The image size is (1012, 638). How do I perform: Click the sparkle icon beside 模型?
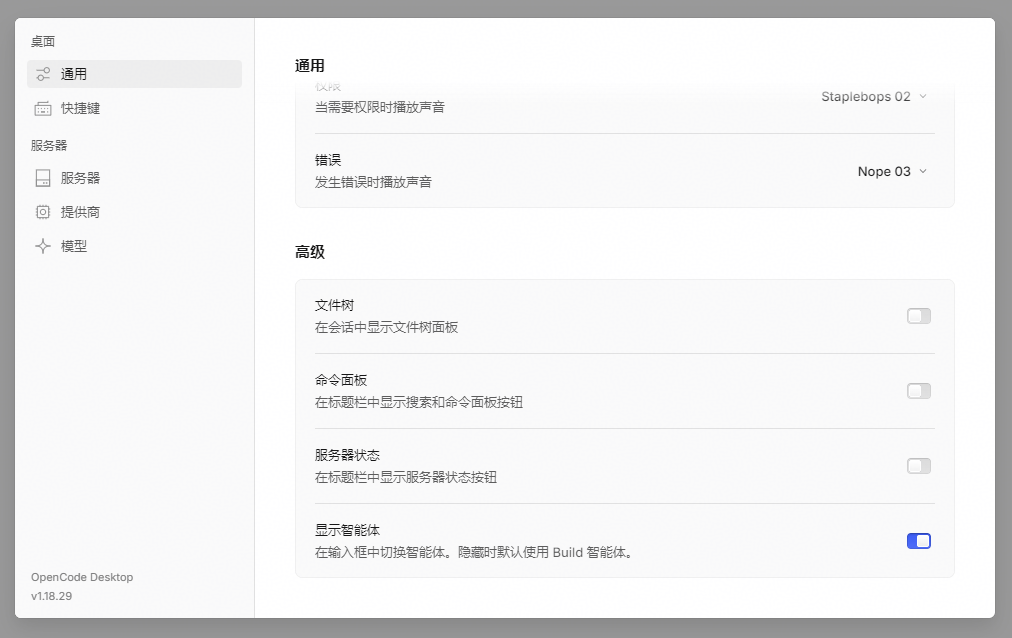click(x=43, y=246)
